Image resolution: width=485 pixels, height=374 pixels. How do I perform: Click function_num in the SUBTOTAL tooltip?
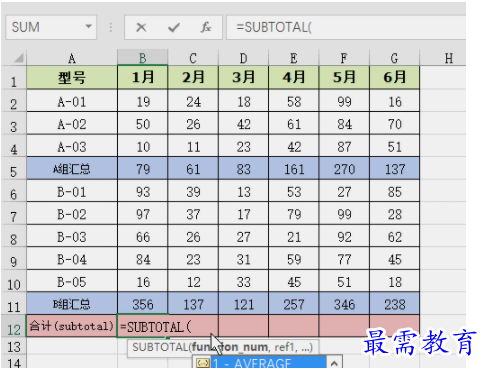click(x=229, y=347)
